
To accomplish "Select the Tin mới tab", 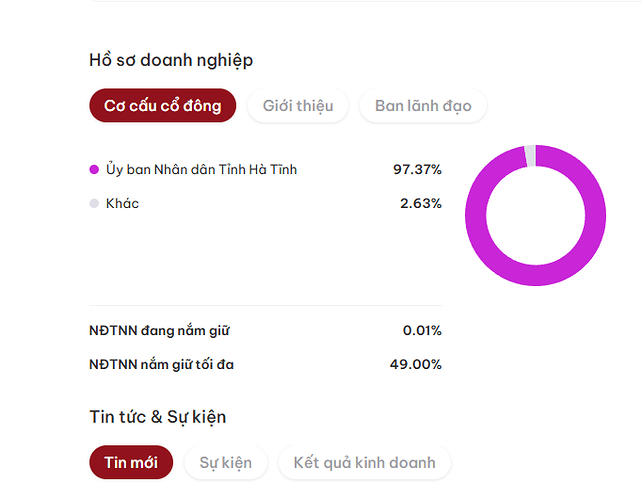I will pos(131,462).
